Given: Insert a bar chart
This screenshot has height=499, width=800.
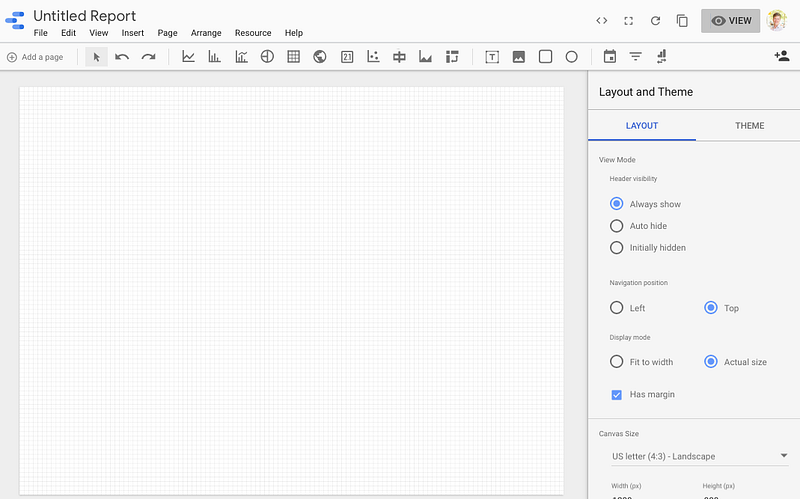Looking at the screenshot, I should coord(214,57).
